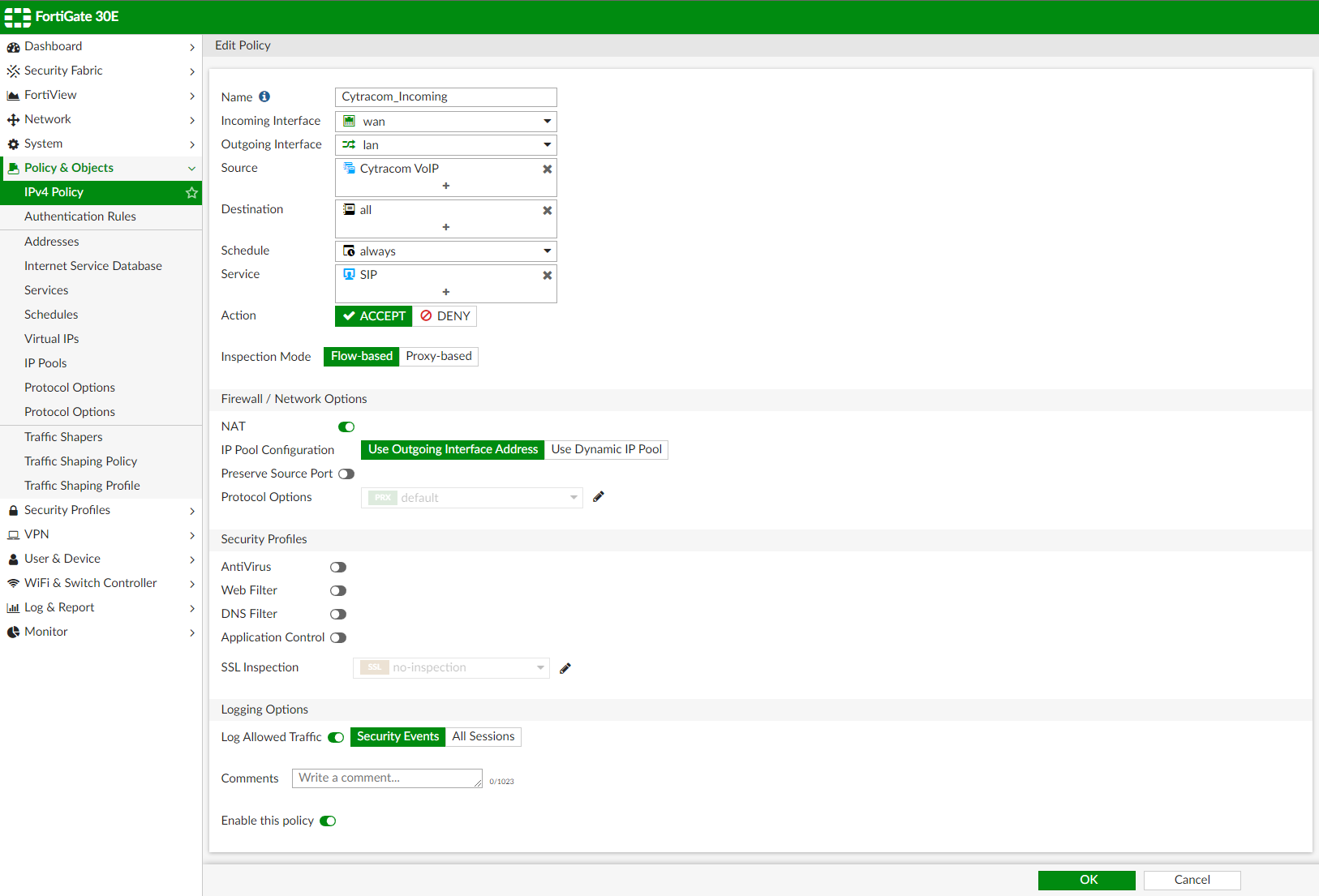Click the Cytracom VoIP address group icon
1319x896 pixels.
349,168
